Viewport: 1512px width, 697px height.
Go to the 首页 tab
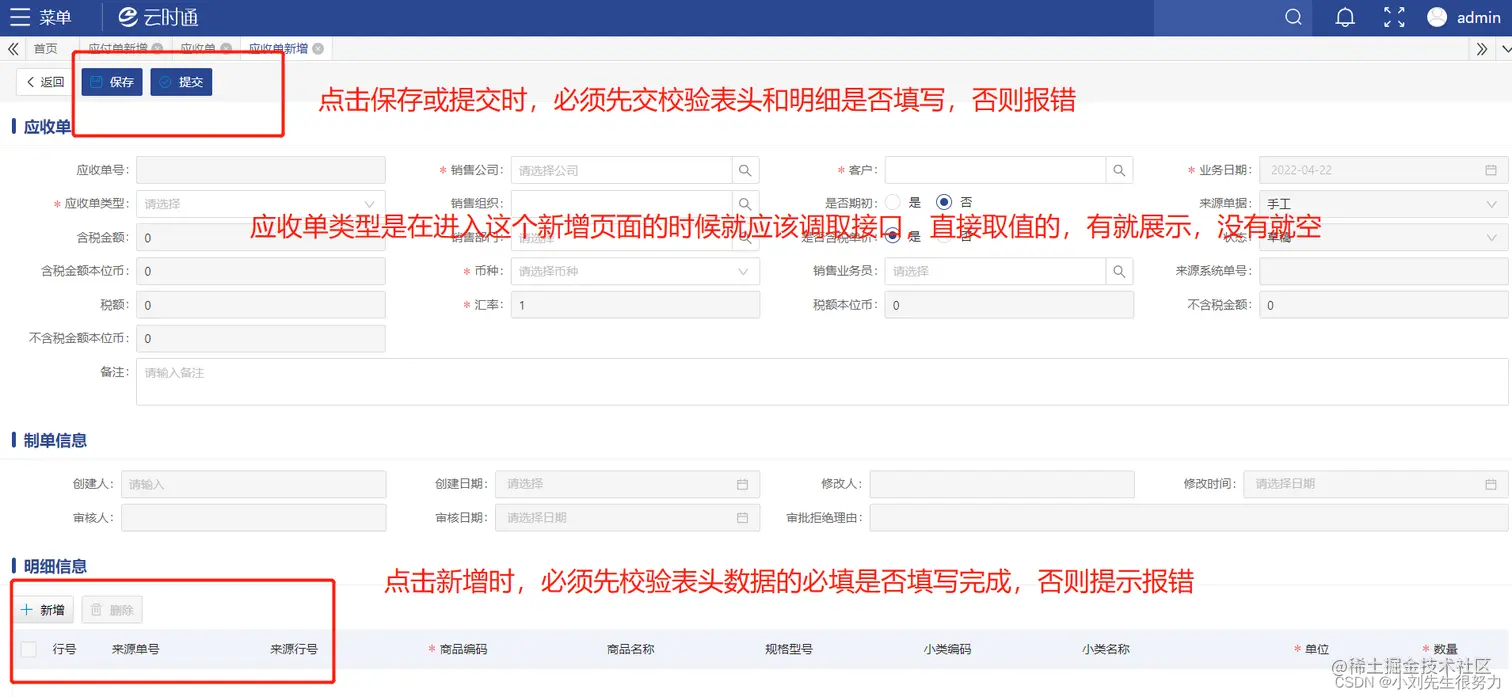44,48
